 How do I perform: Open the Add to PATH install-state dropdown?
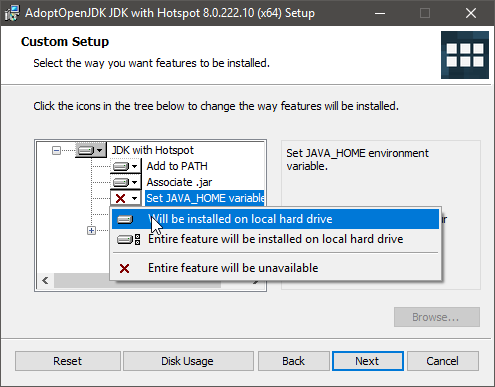(126, 166)
